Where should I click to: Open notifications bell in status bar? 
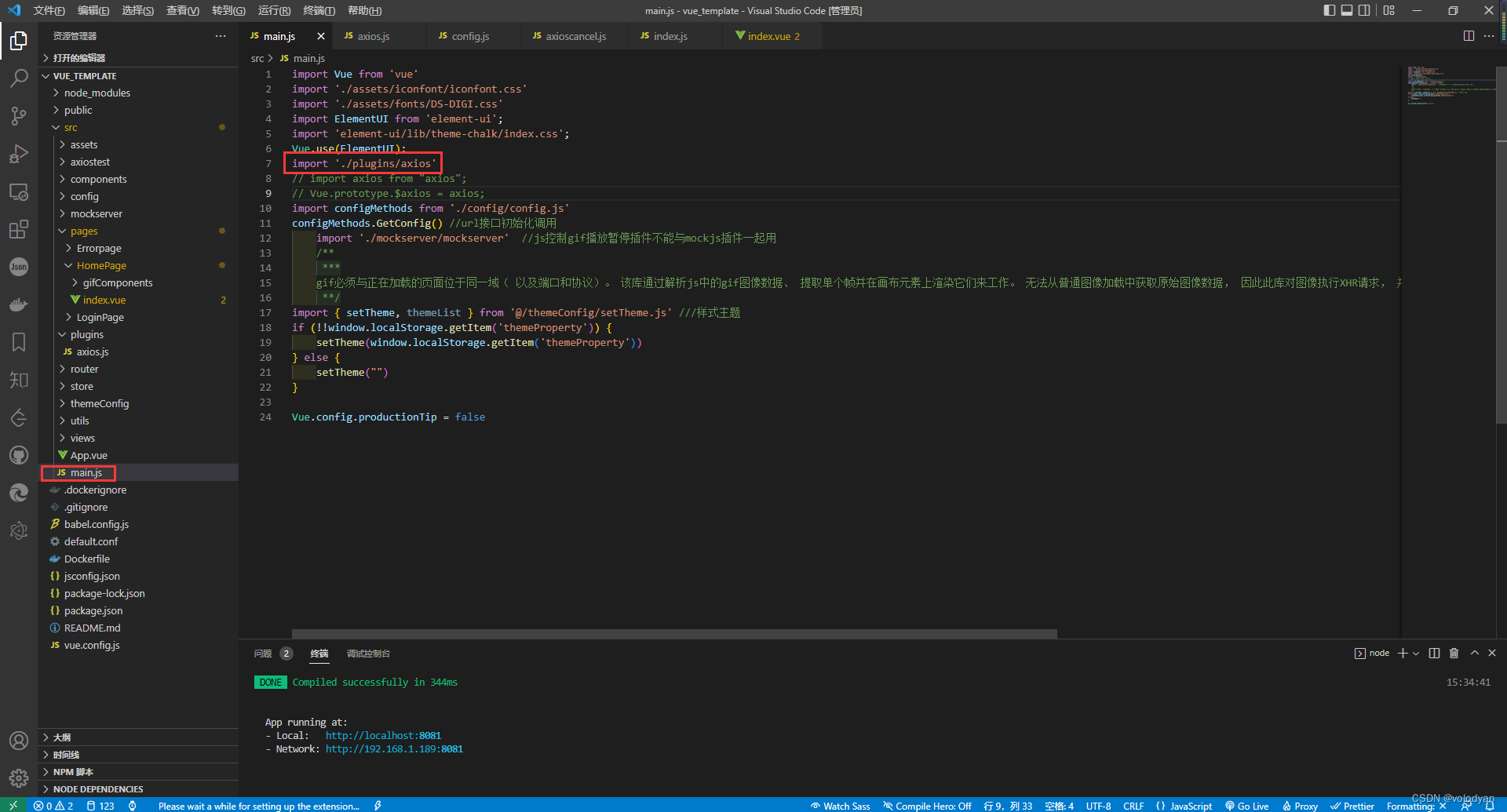1490,806
